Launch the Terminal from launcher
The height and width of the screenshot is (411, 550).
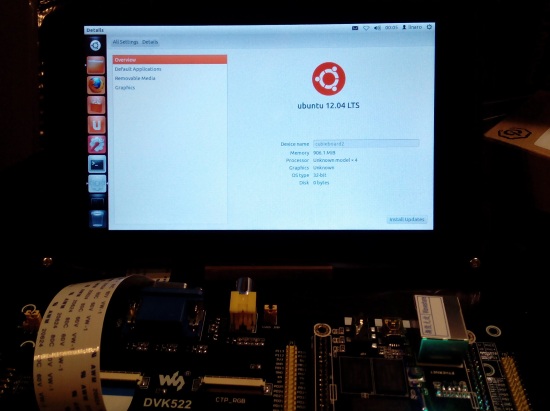[97, 164]
